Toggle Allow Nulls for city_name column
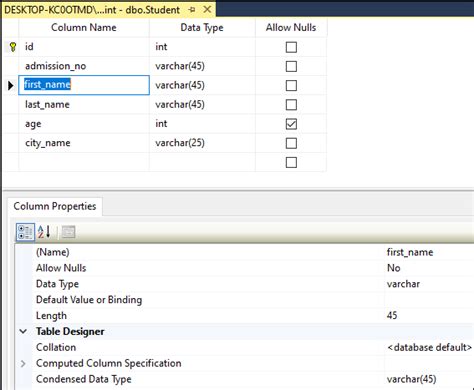This screenshot has height=390, width=474. [x=291, y=143]
